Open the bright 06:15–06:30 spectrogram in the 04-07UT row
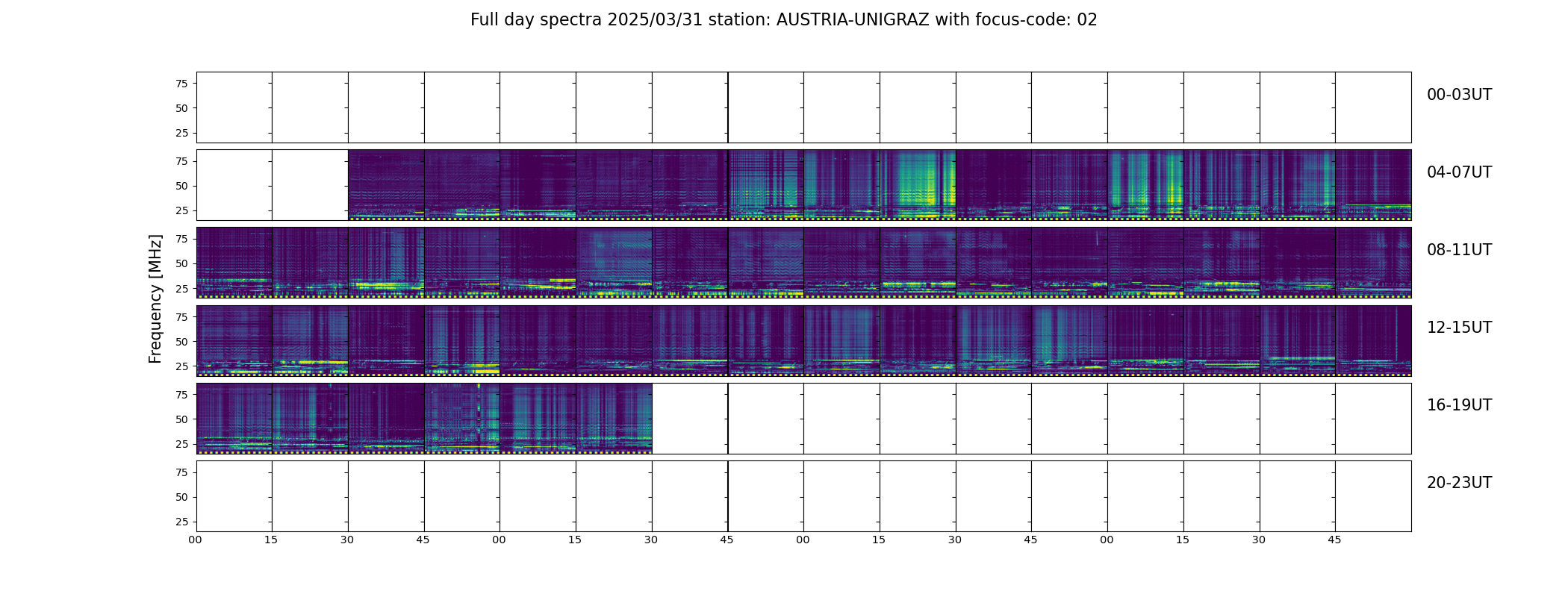This screenshot has height=597, width=1568. [x=918, y=185]
